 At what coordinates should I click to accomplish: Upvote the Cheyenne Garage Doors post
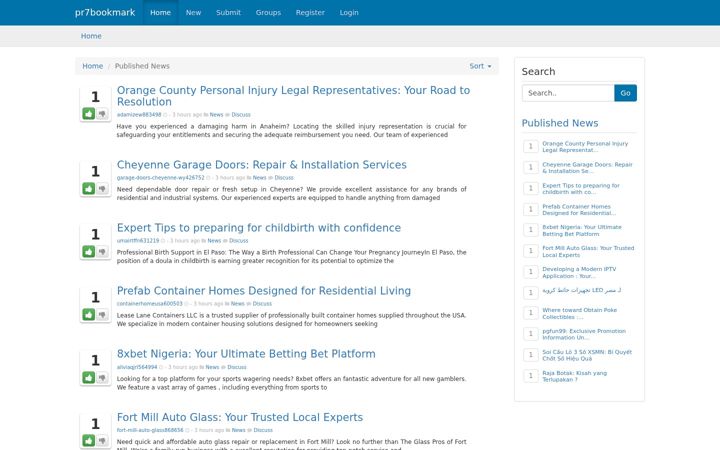pos(89,188)
